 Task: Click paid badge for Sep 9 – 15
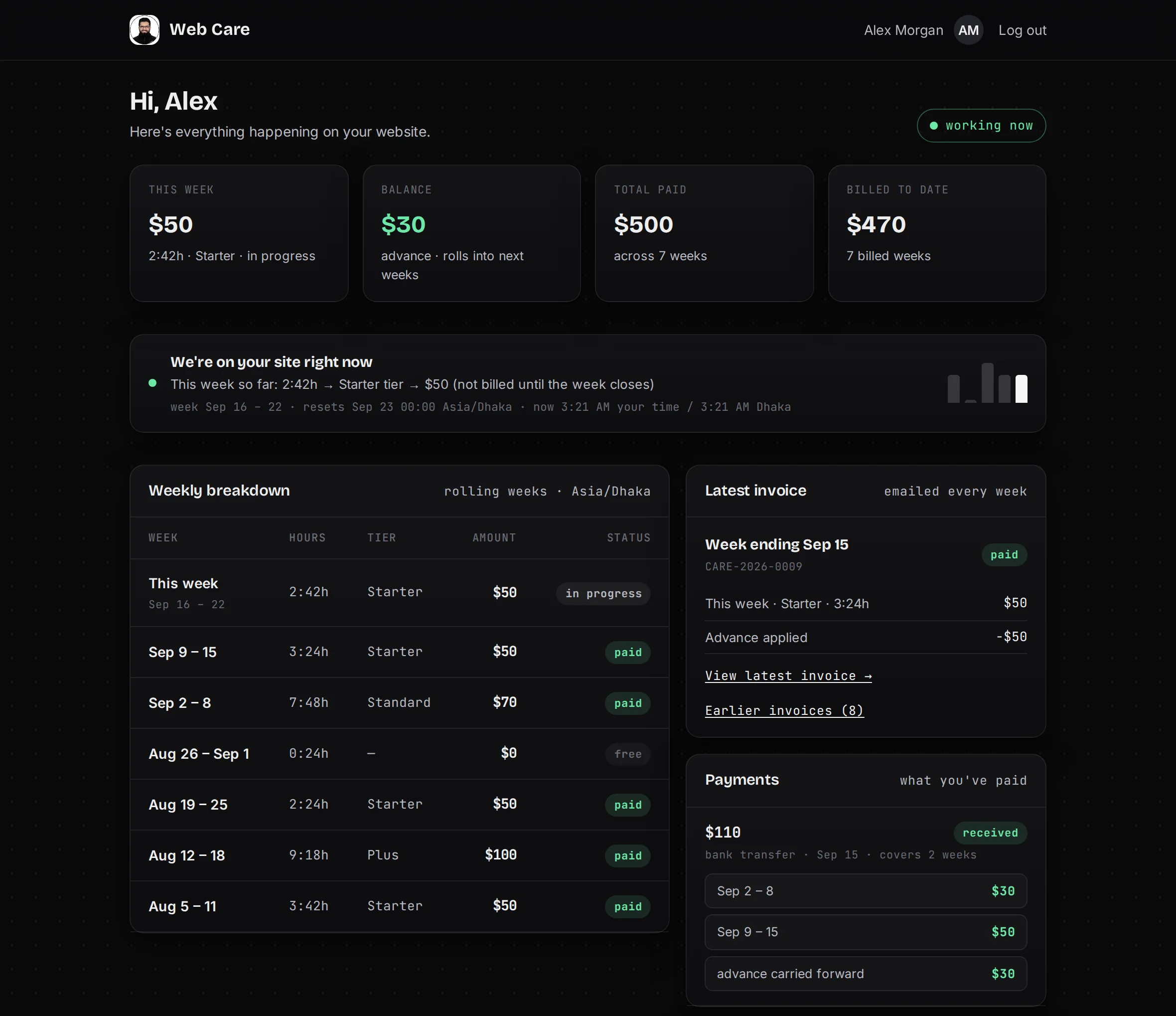pos(628,653)
